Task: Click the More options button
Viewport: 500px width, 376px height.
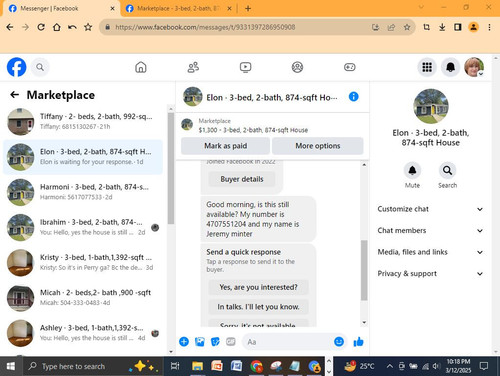Action: (318, 146)
